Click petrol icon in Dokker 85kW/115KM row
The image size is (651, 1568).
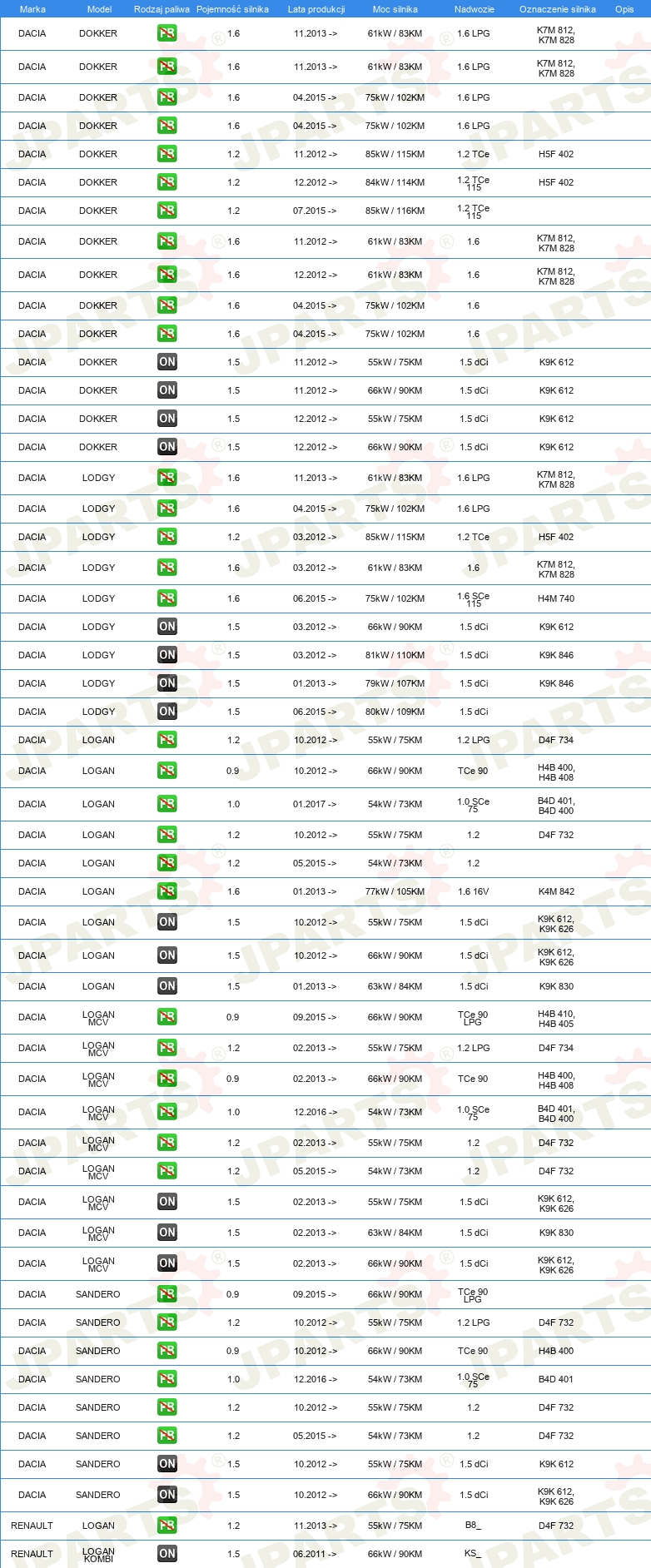coord(167,154)
